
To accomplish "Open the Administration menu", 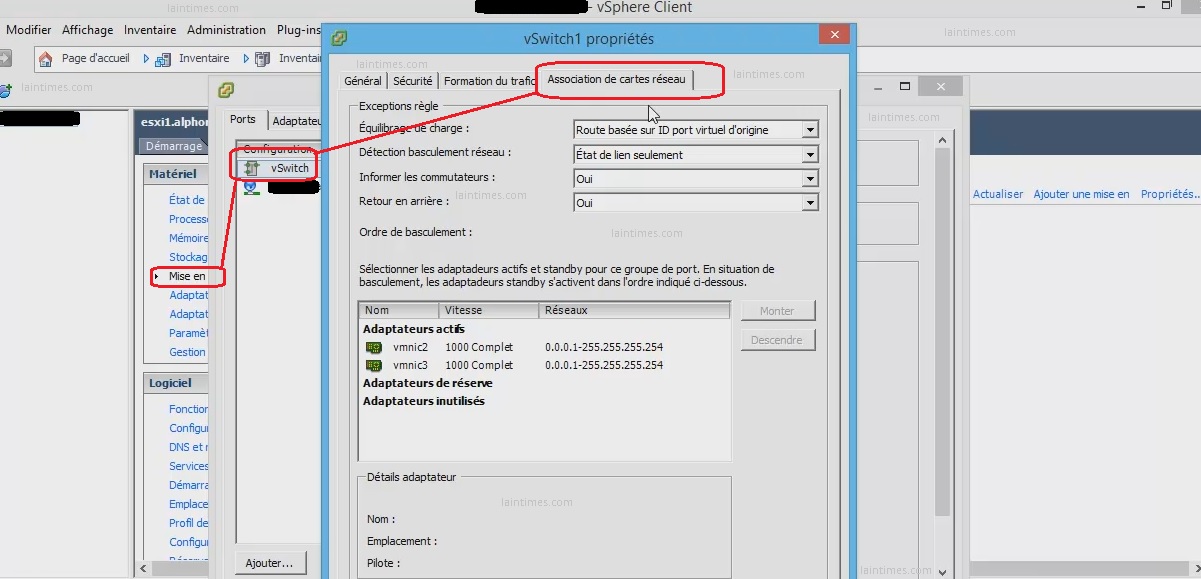I will (226, 30).
